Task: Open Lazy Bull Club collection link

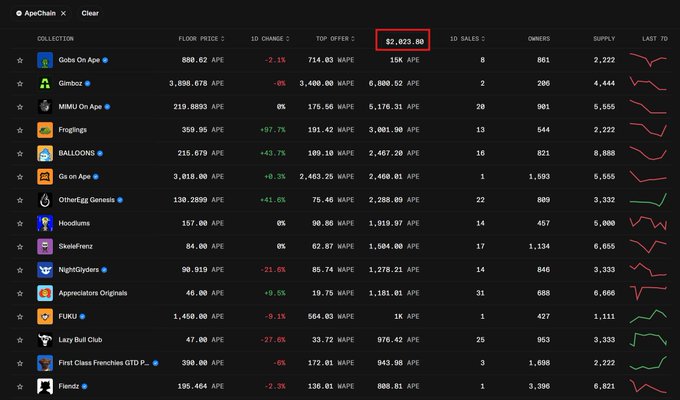Action: [80, 340]
